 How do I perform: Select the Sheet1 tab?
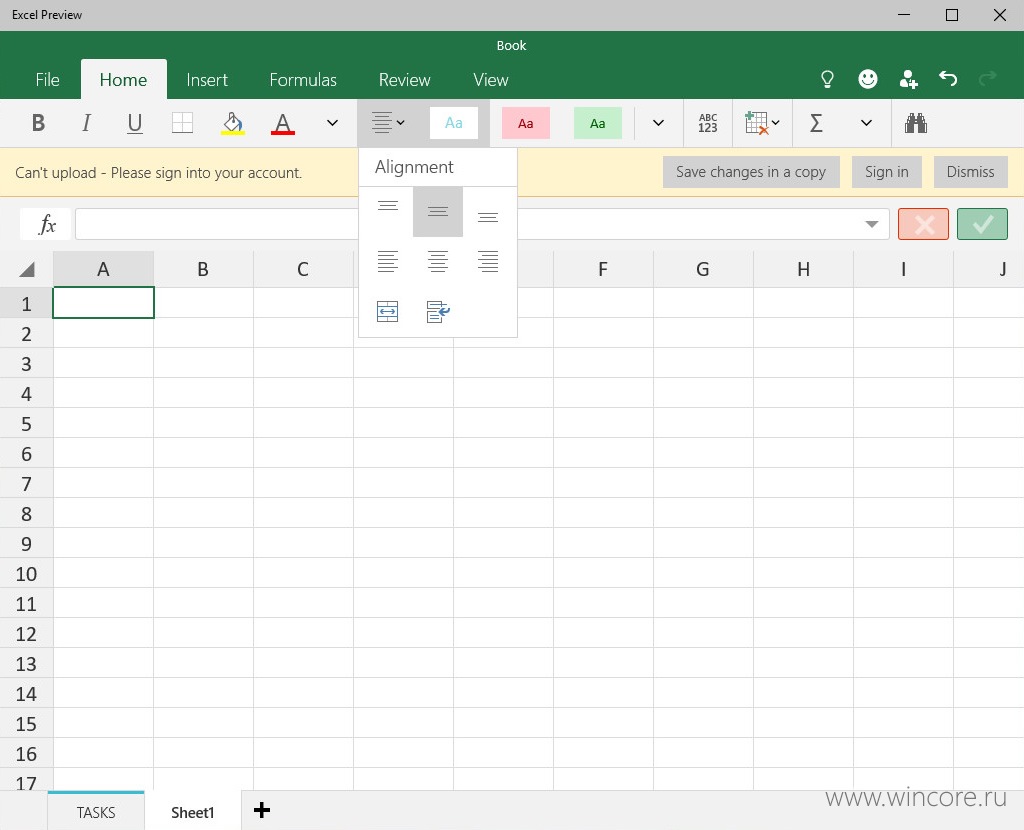(x=193, y=812)
